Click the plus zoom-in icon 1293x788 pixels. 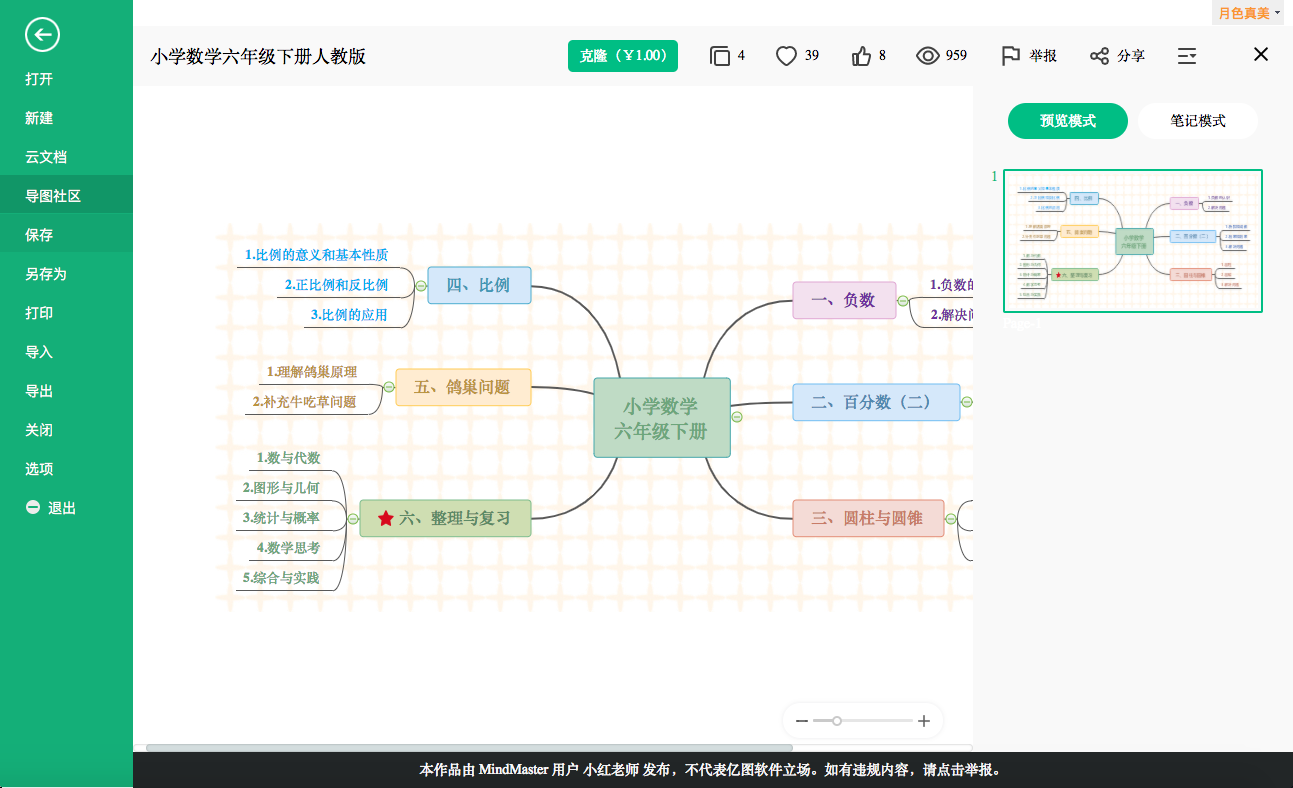(x=924, y=721)
